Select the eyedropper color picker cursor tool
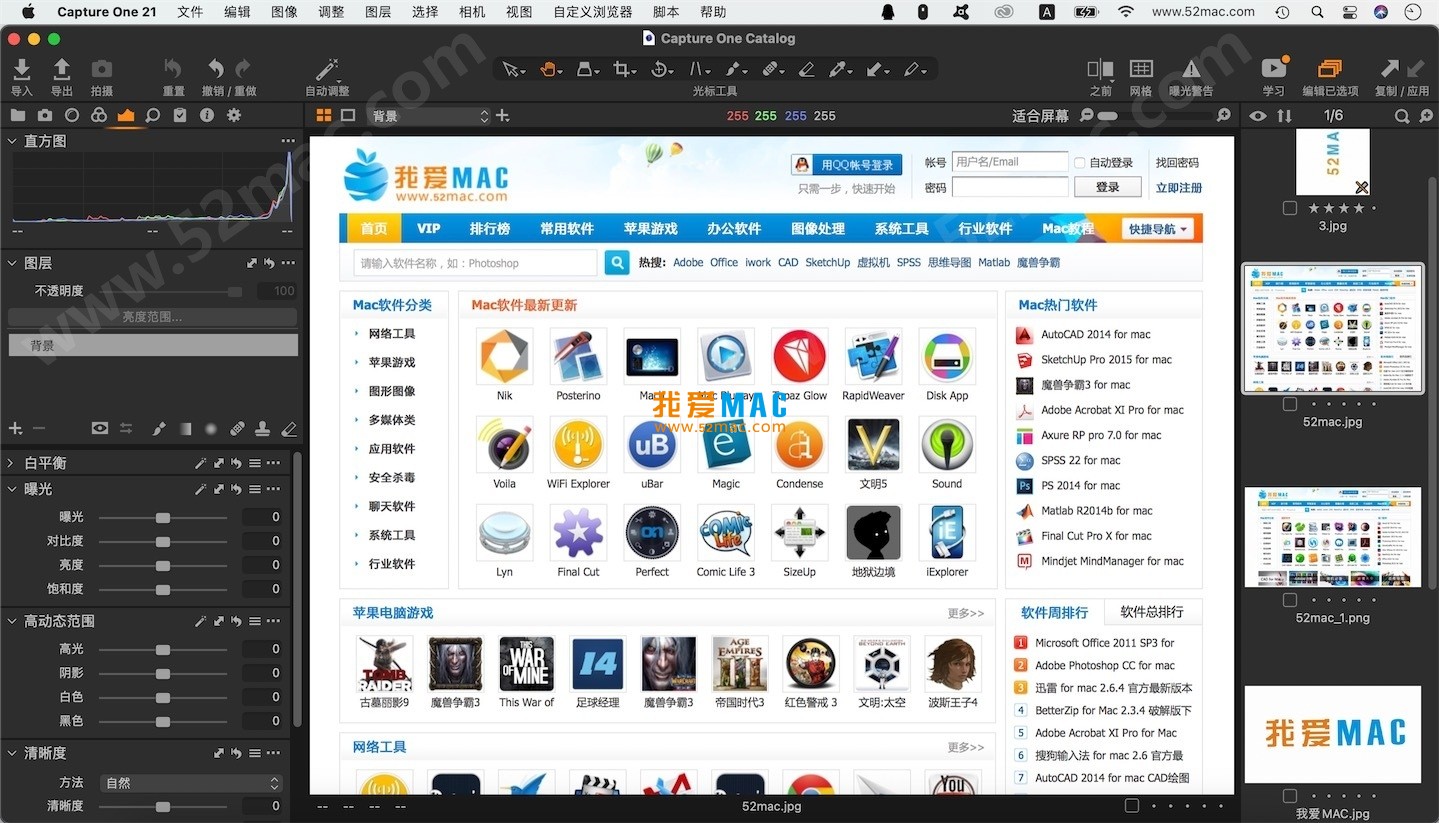 [837, 69]
